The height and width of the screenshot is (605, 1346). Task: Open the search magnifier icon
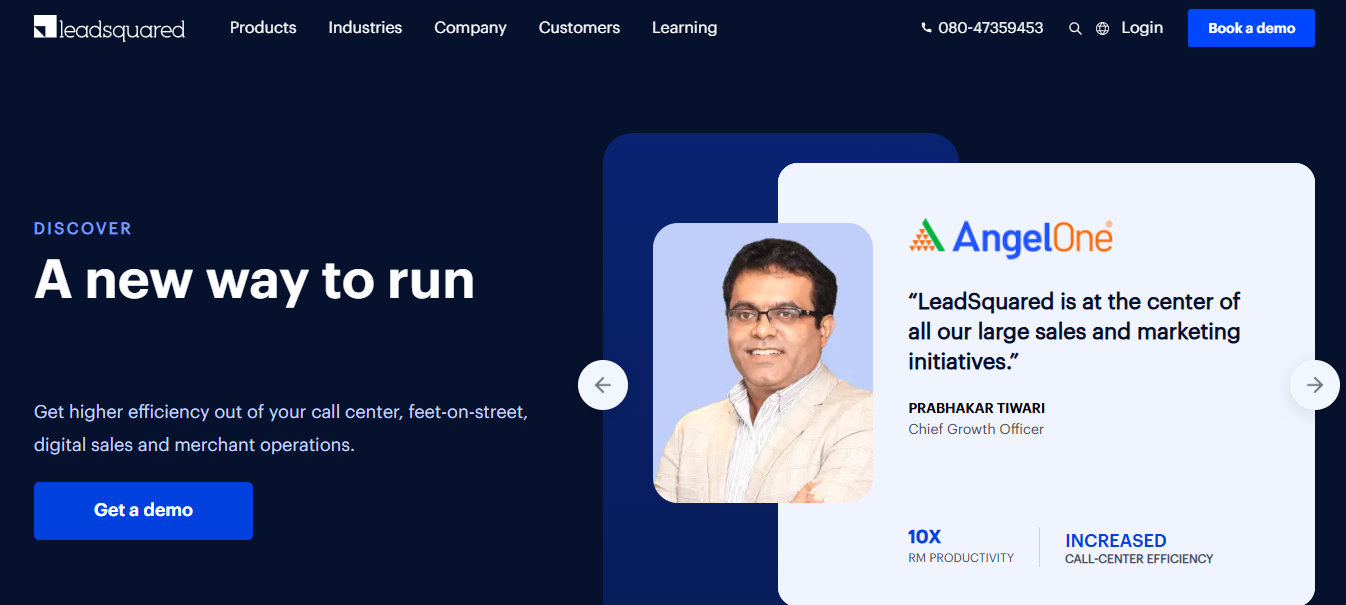(1075, 29)
